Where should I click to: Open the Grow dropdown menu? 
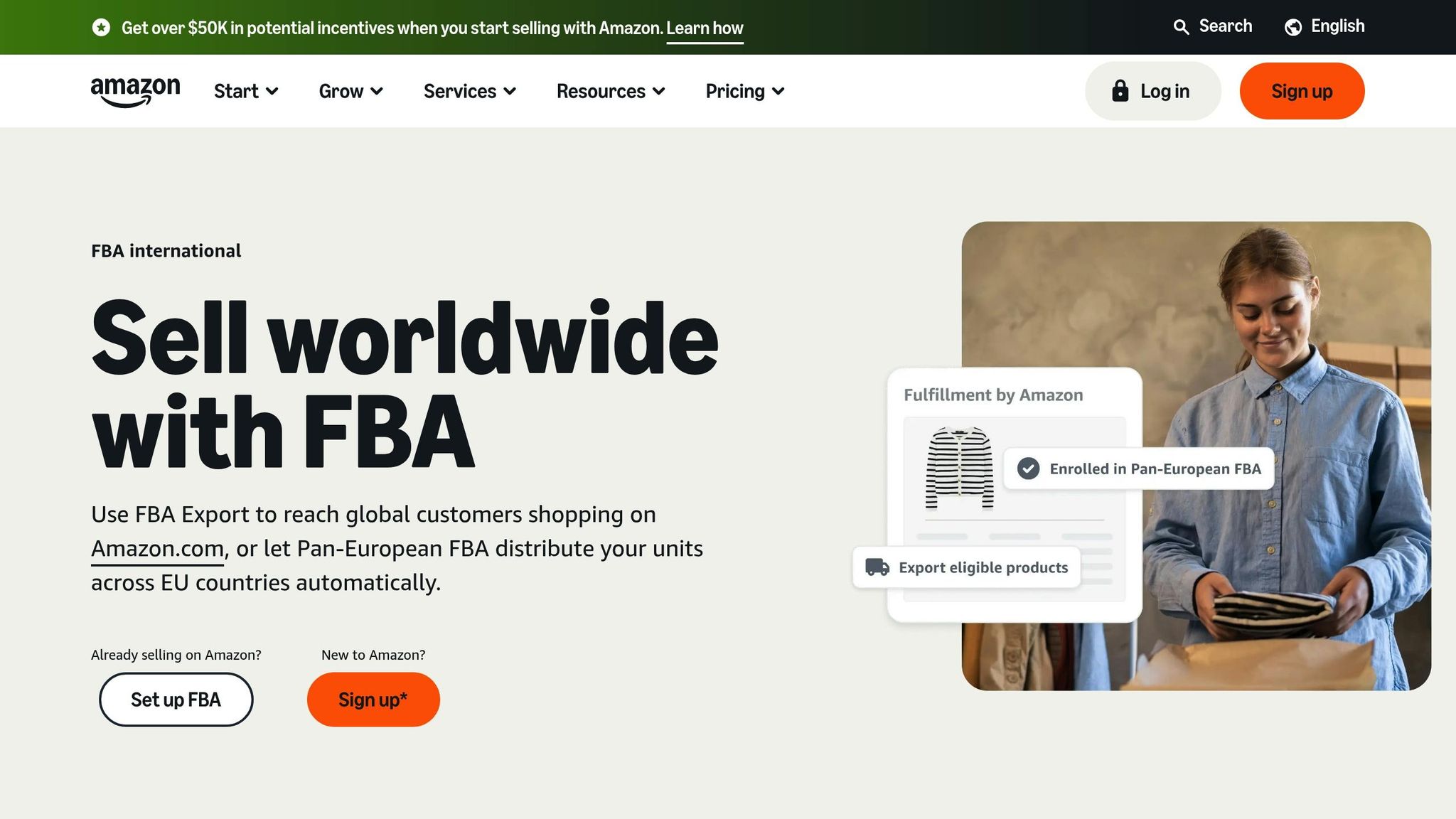tap(350, 91)
